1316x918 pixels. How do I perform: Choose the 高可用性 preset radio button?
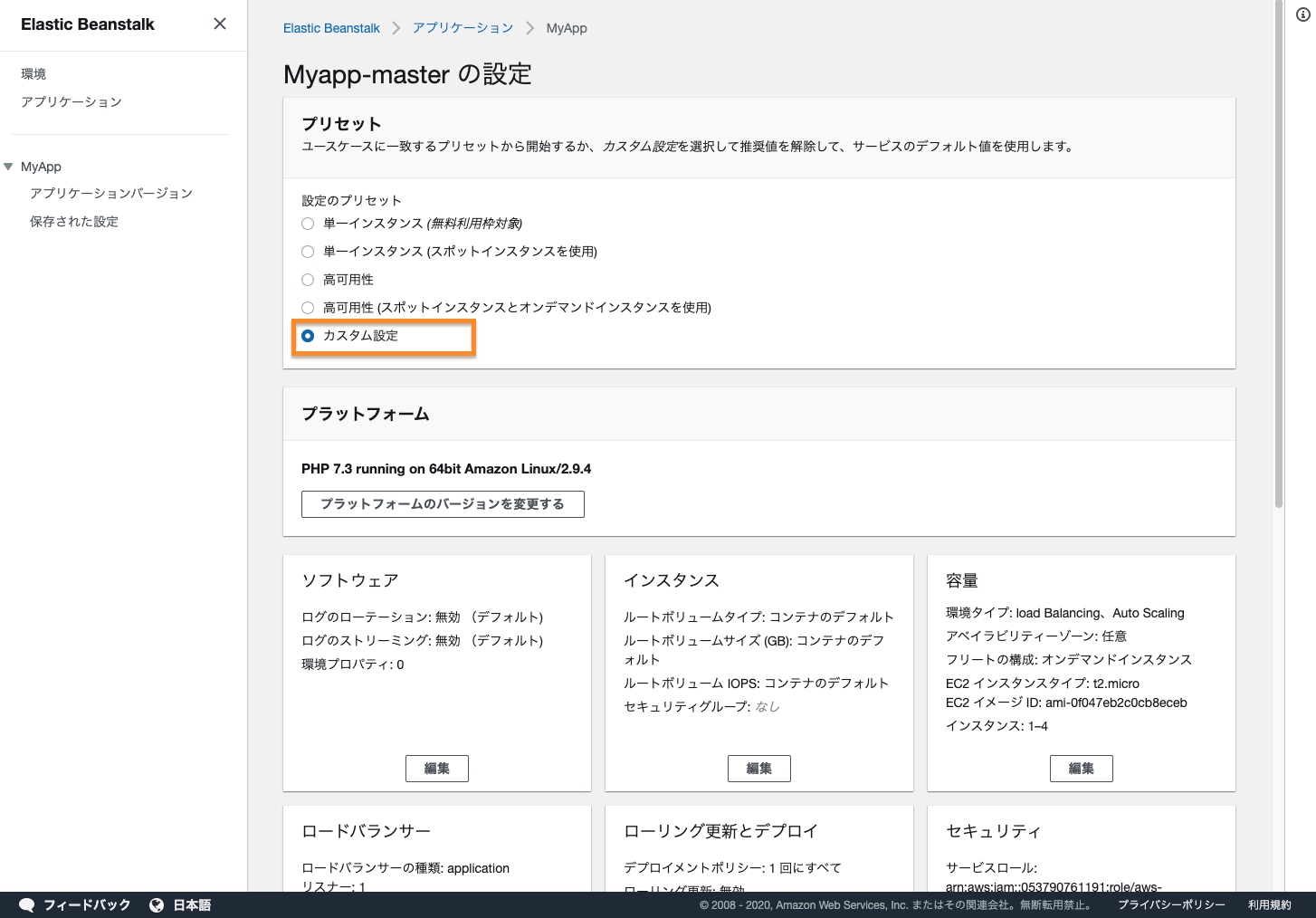tap(308, 280)
